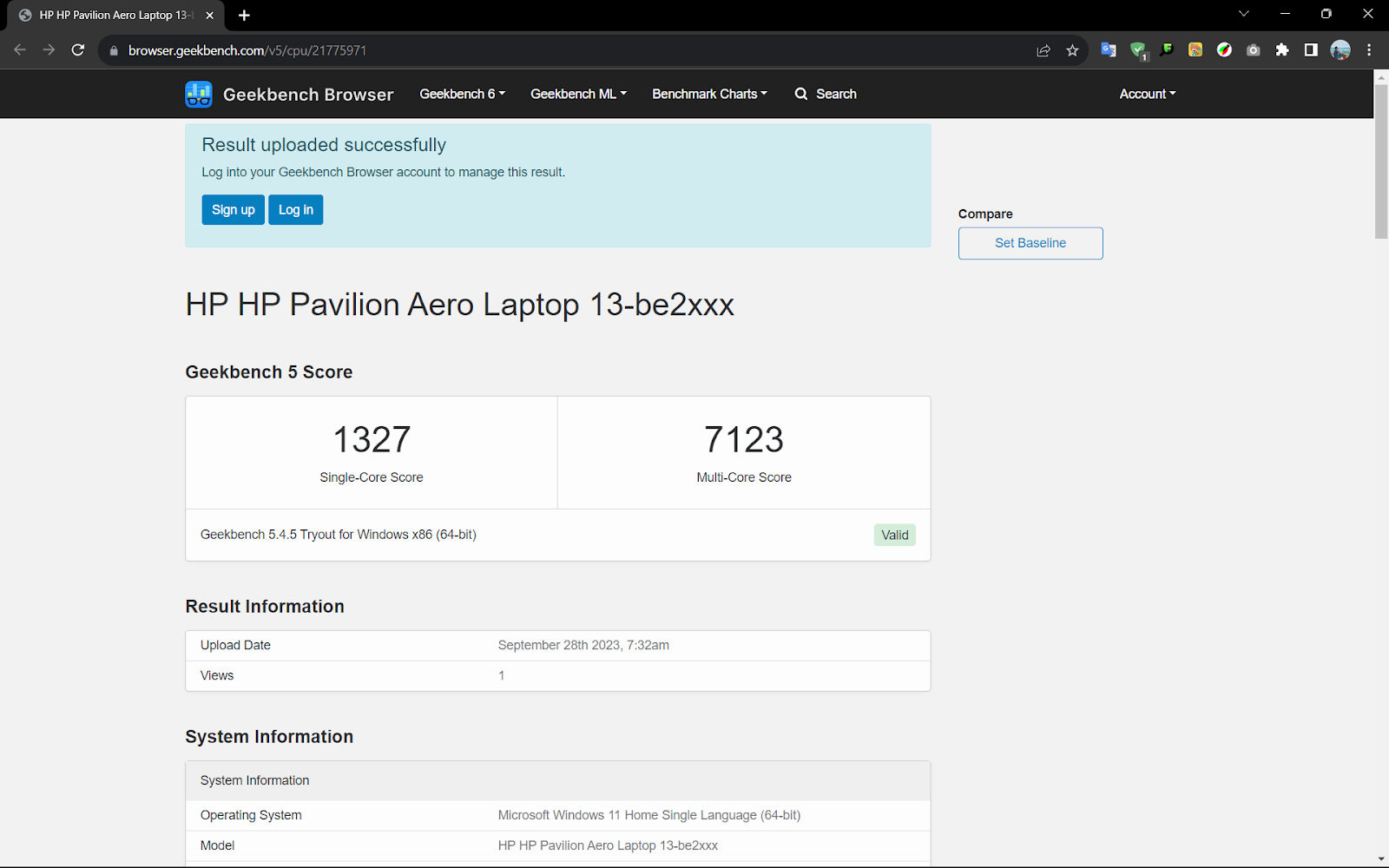This screenshot has height=868, width=1389.
Task: Click the 'System Information' table header row
Action: point(558,780)
